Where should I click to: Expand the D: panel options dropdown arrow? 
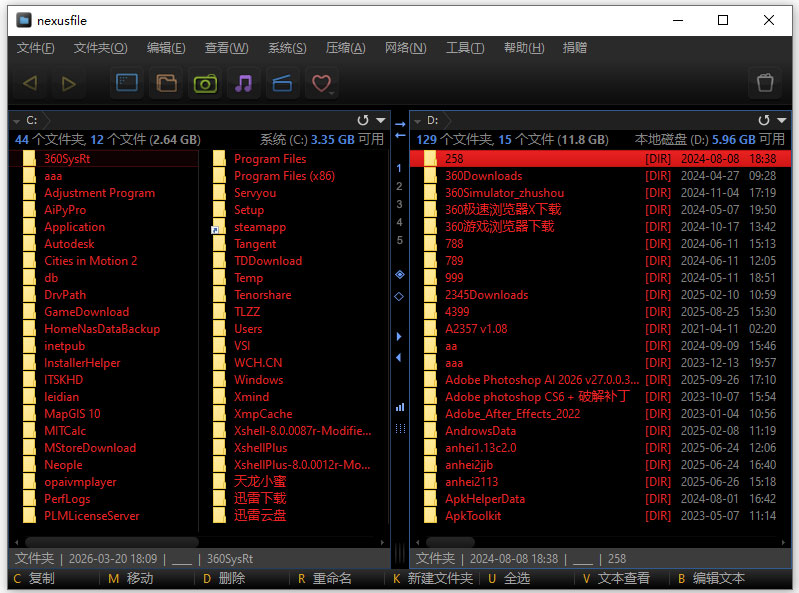[x=782, y=120]
